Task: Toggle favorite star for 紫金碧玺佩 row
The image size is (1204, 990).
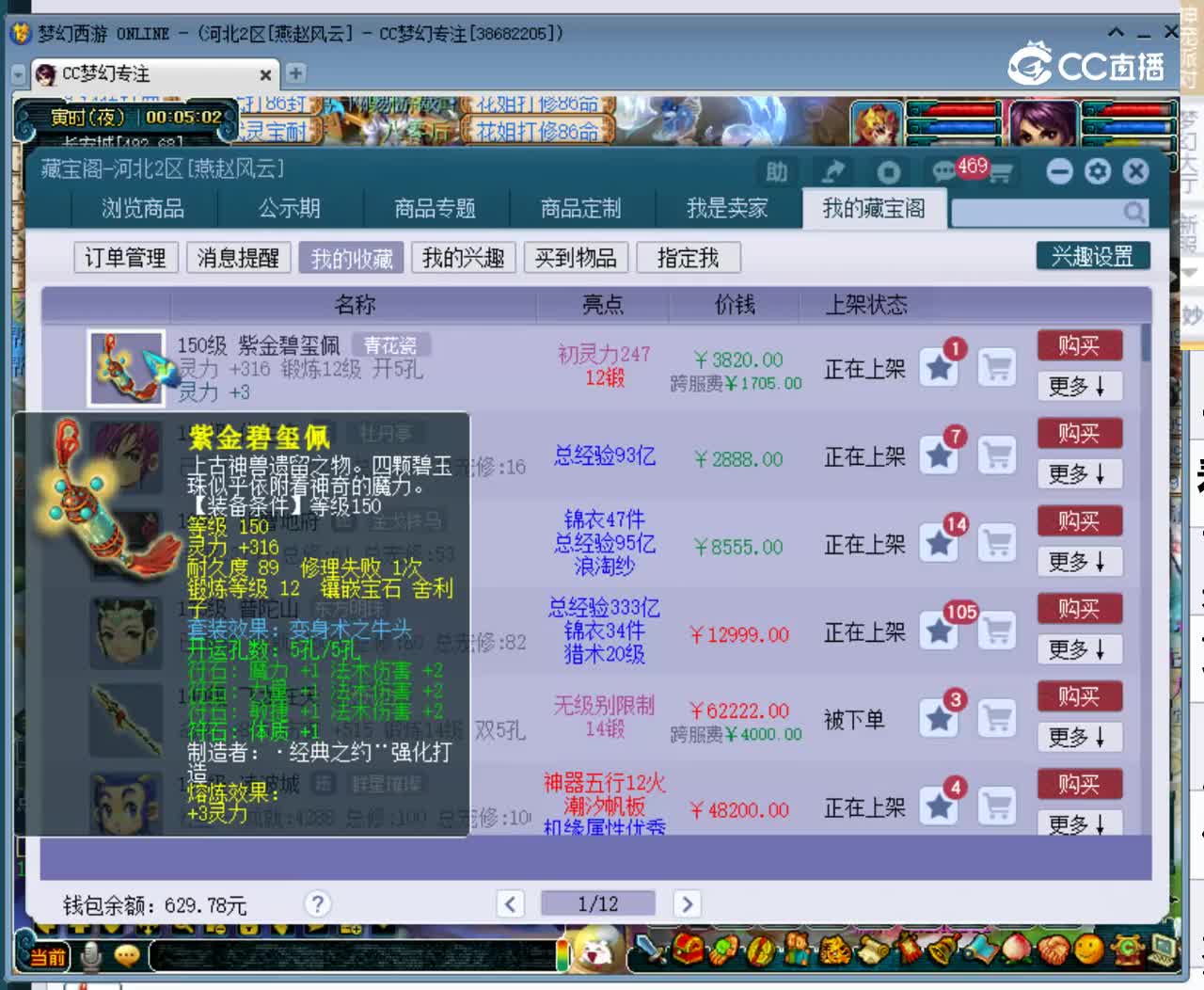Action: click(939, 368)
